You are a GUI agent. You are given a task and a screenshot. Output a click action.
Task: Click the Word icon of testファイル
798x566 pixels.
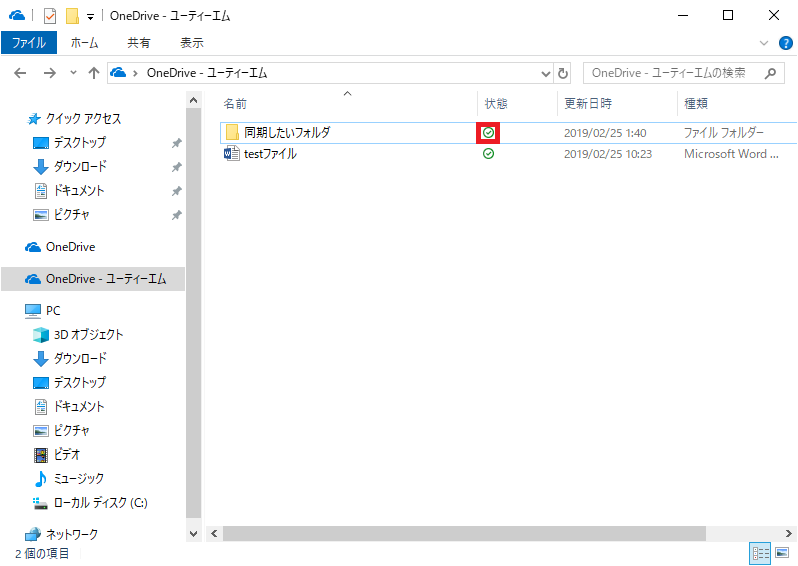pos(232,153)
